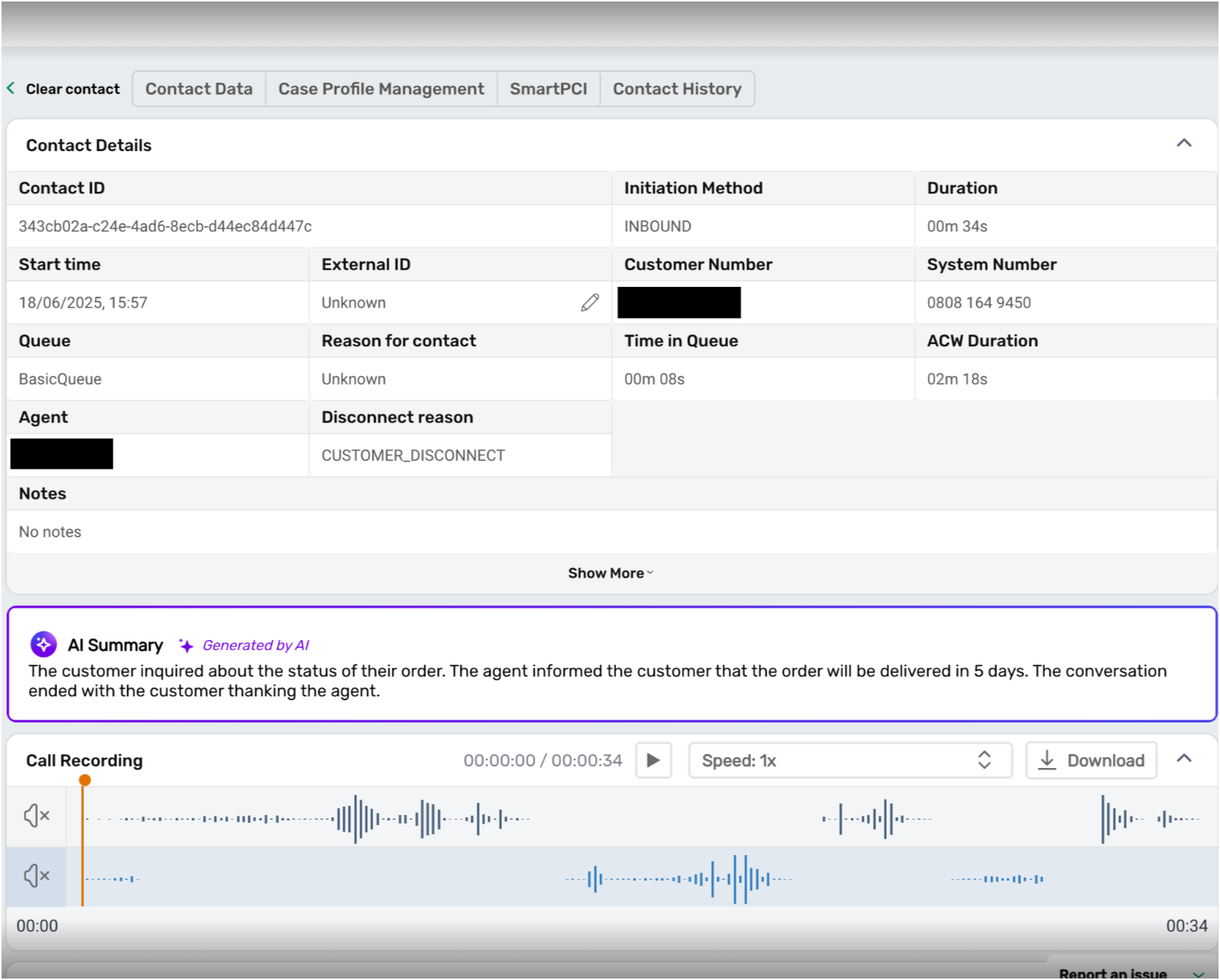Collapse the Contact Details panel
1220x980 pixels.
tap(1184, 143)
